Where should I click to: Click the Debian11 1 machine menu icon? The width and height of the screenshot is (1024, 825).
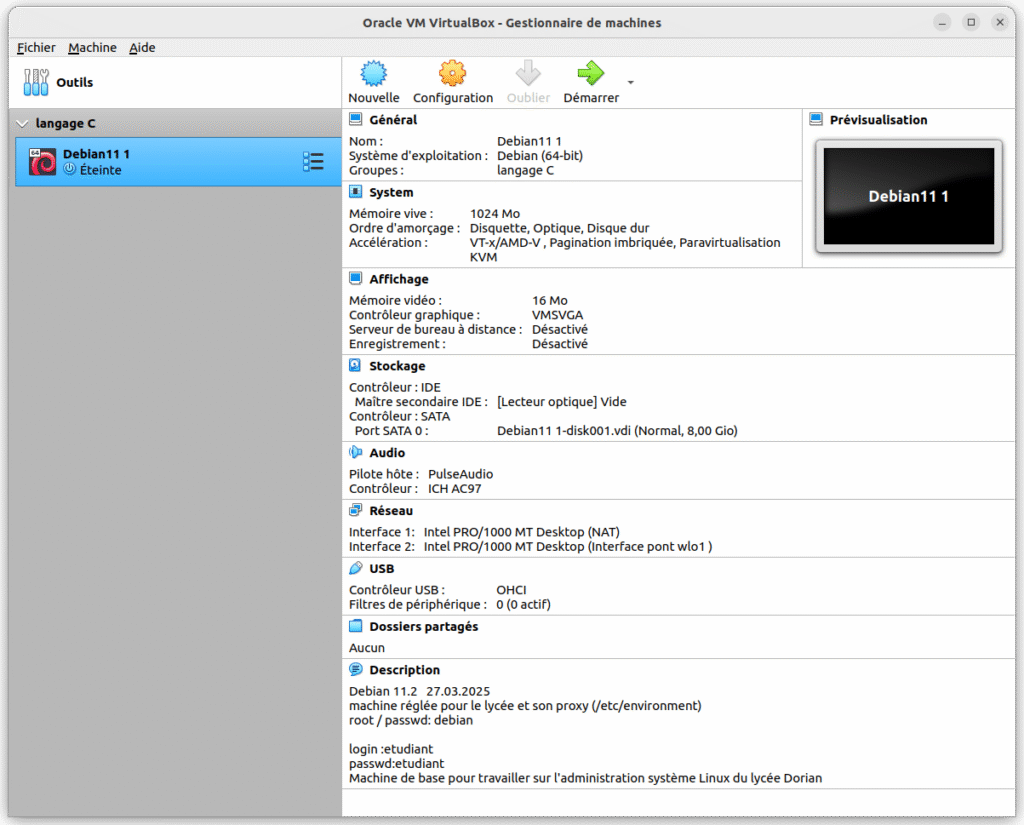(313, 162)
